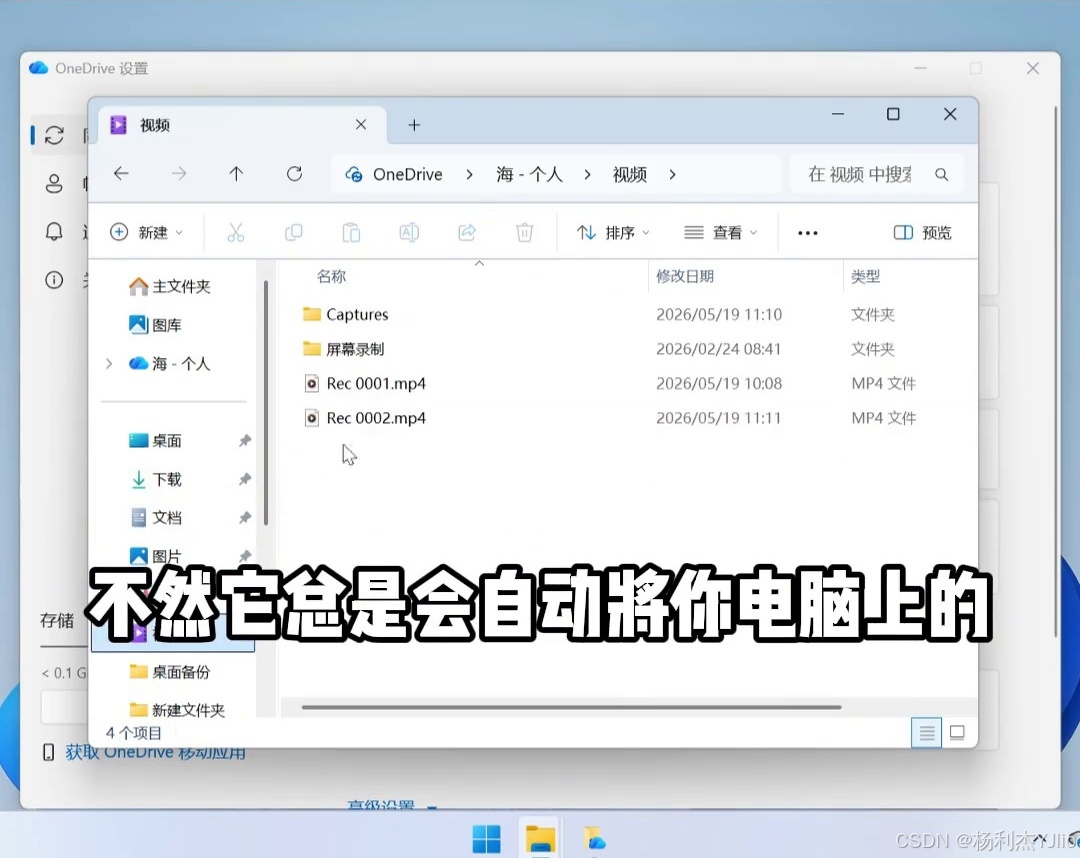
Task: Go forward using the right arrow
Action: [179, 174]
